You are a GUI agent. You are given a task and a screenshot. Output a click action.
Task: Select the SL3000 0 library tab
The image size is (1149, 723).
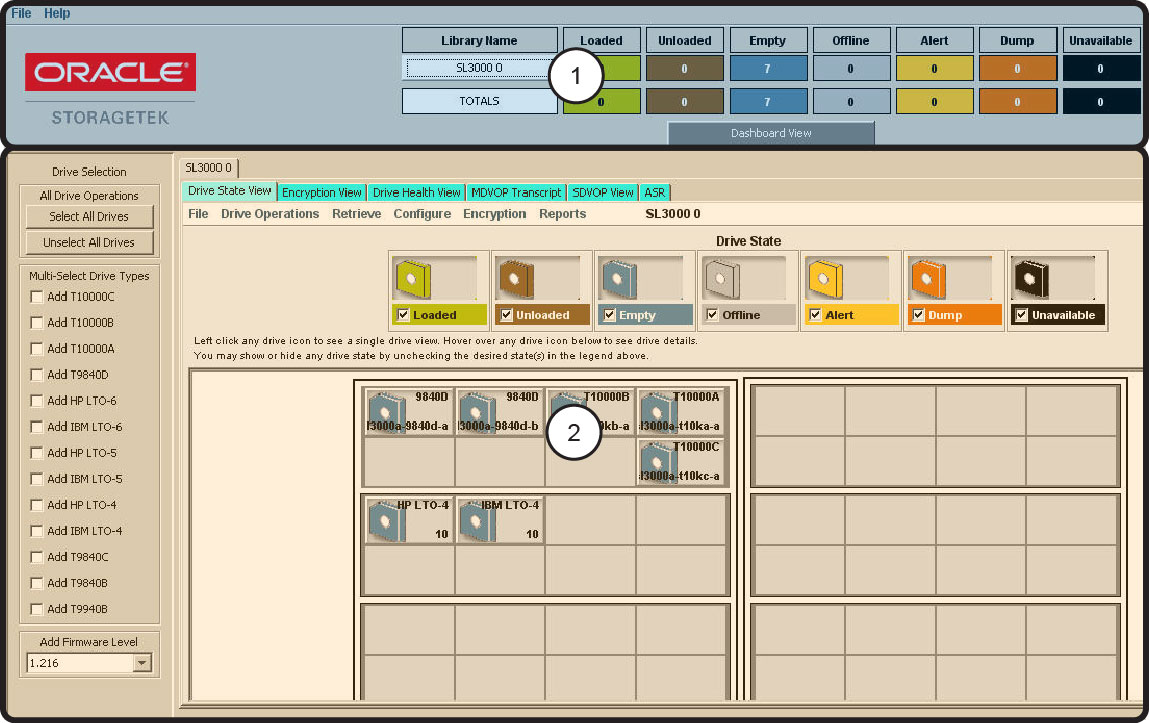click(209, 168)
